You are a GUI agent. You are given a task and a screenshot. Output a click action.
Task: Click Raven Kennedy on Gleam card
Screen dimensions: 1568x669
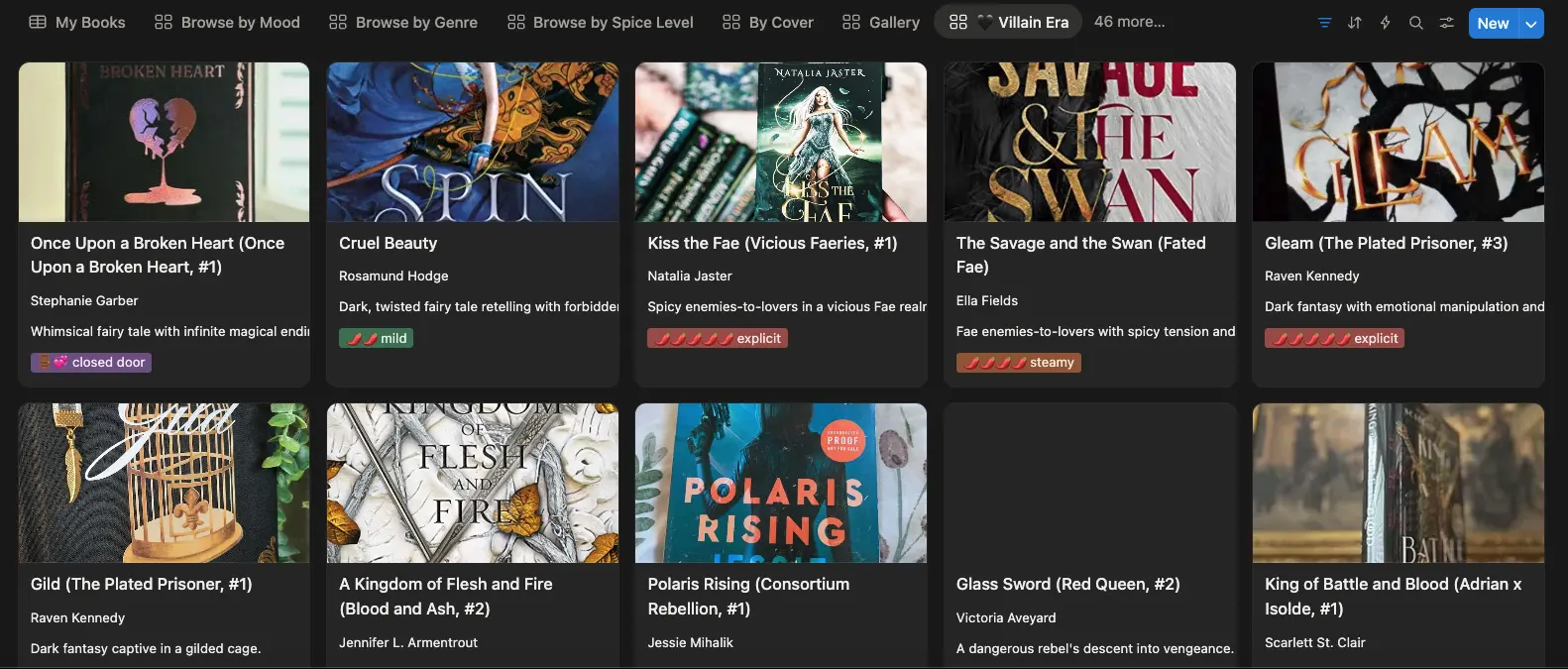[1312, 276]
